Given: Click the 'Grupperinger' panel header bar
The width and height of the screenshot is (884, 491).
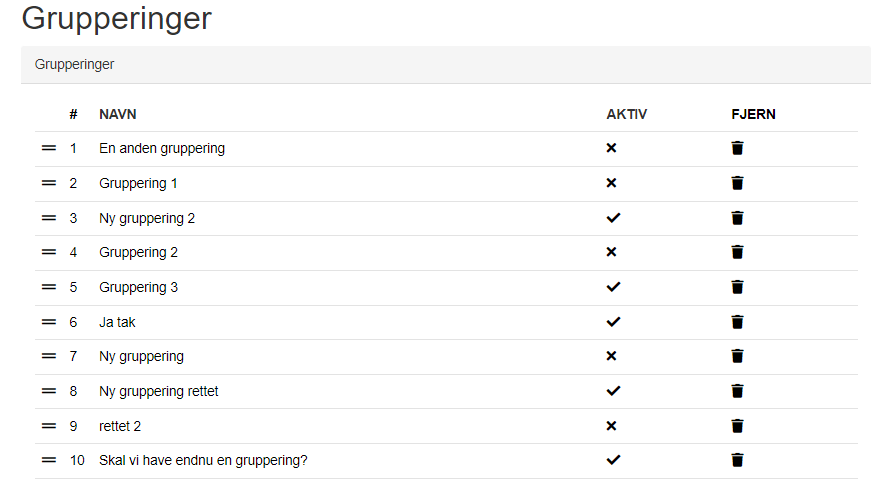Looking at the screenshot, I should click(x=445, y=65).
